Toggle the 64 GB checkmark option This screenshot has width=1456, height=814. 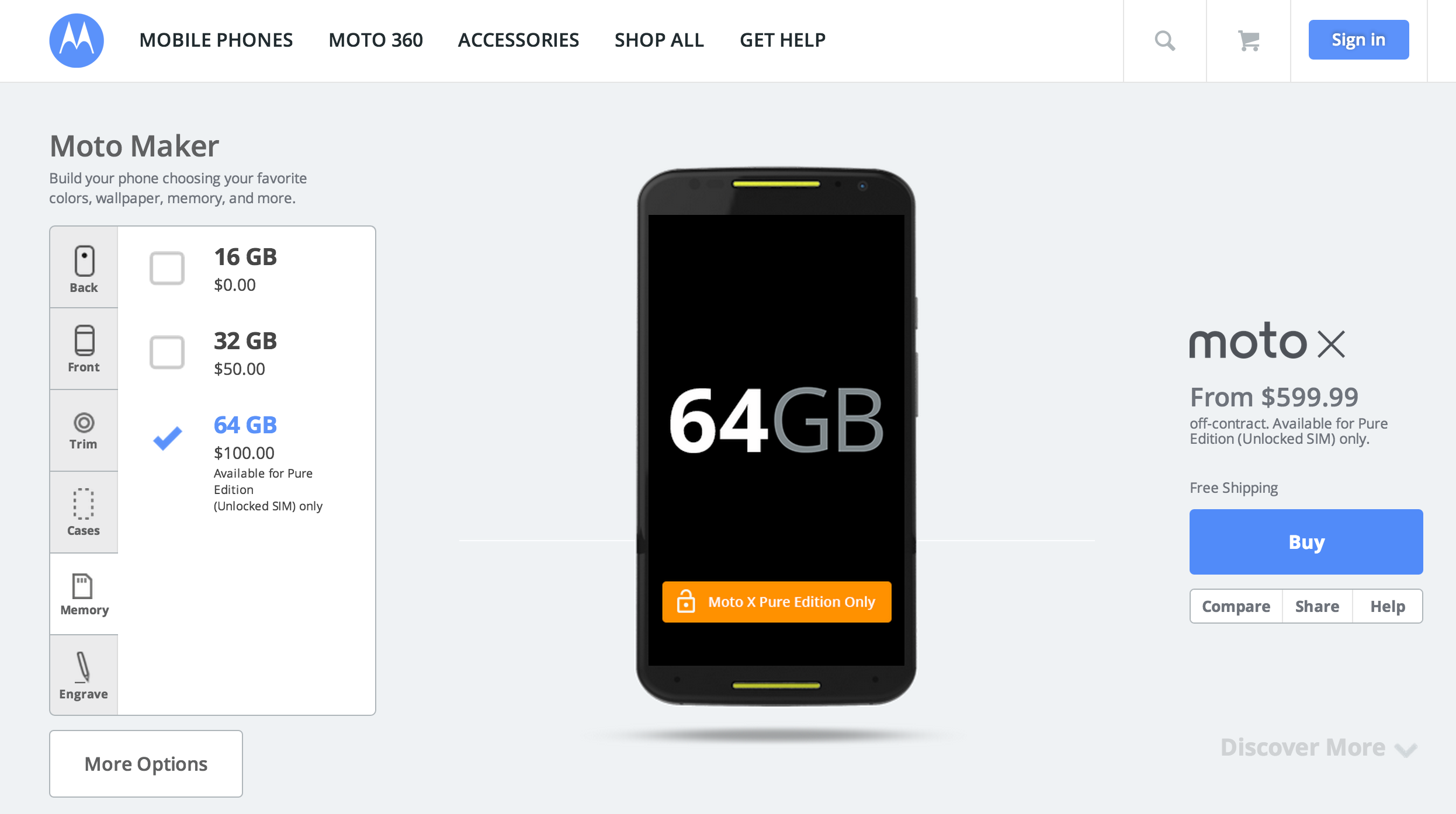click(x=168, y=437)
